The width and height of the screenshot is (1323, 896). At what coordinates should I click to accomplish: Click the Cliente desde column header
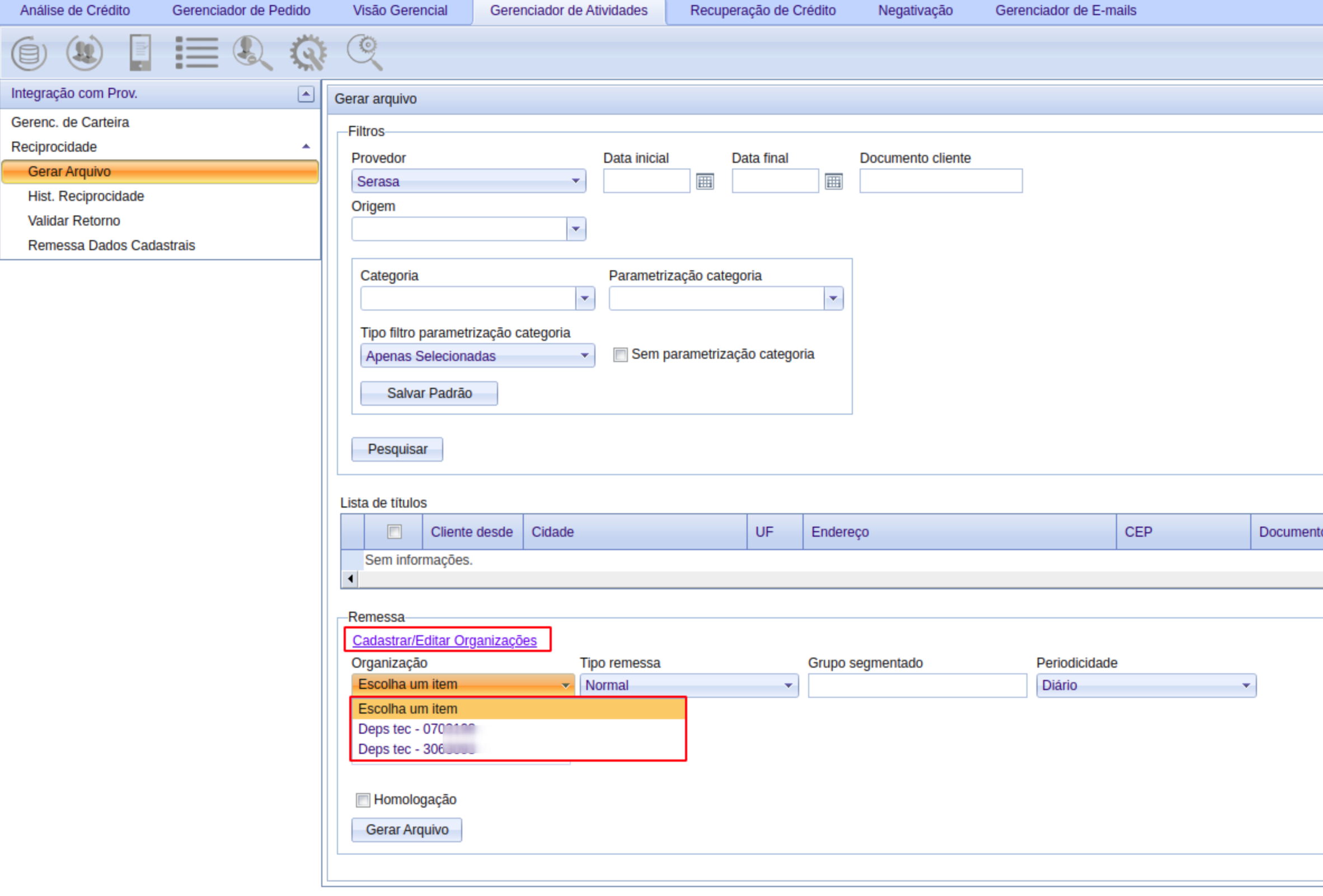click(x=472, y=532)
